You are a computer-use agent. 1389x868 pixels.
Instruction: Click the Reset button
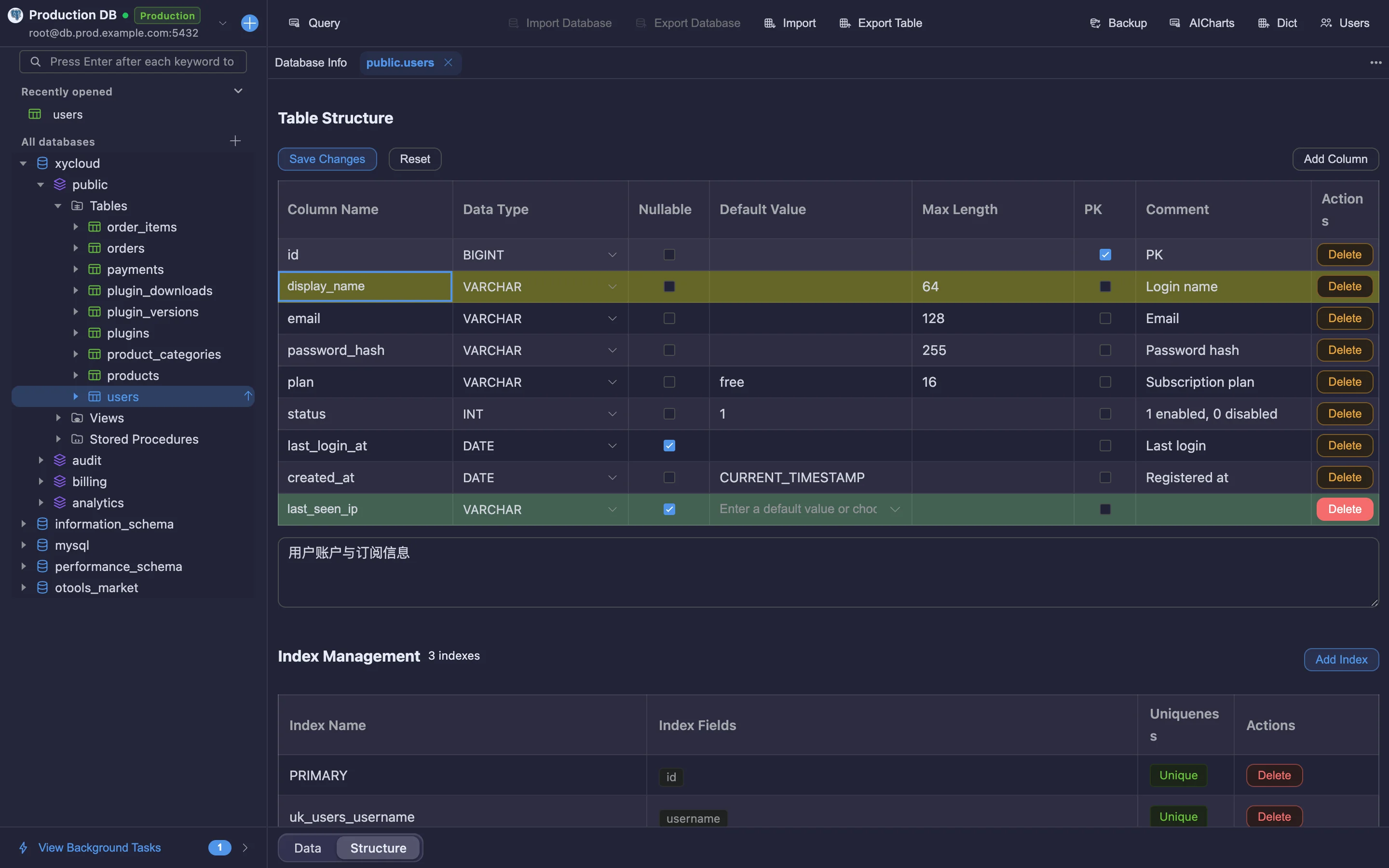pos(415,159)
